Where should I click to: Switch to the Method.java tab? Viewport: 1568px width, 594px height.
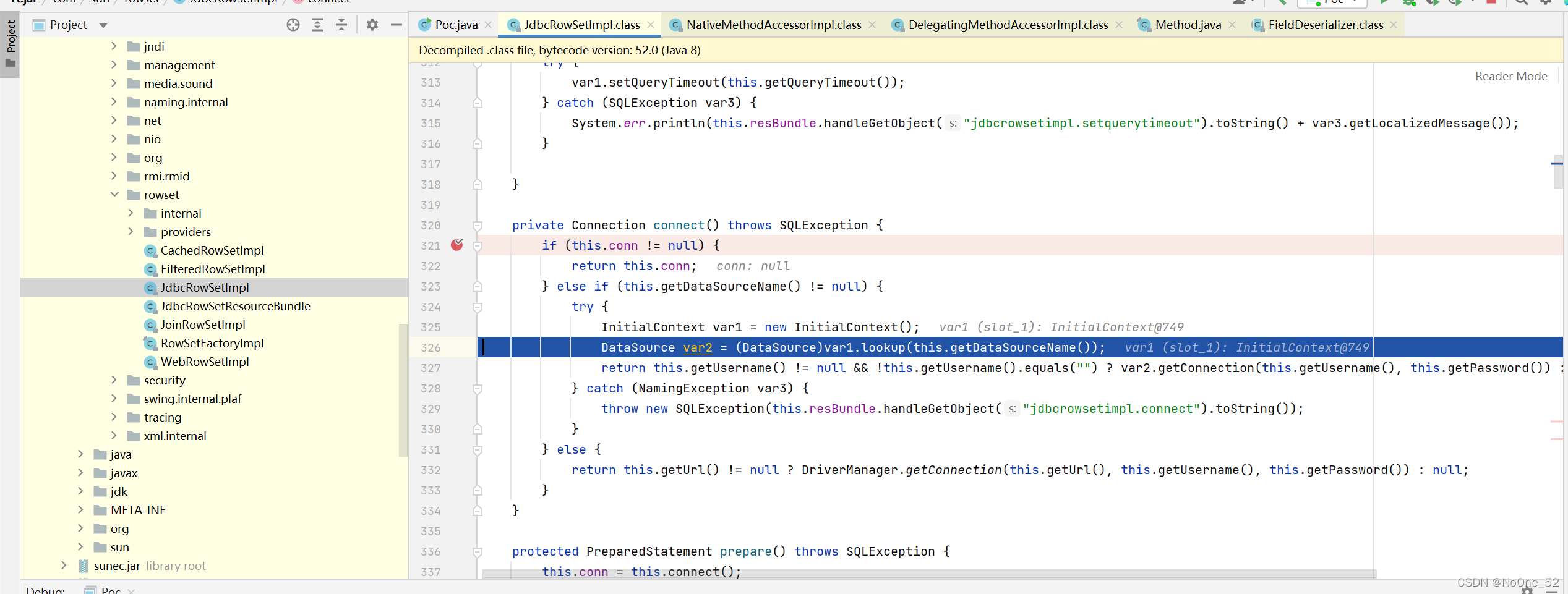(x=1188, y=25)
